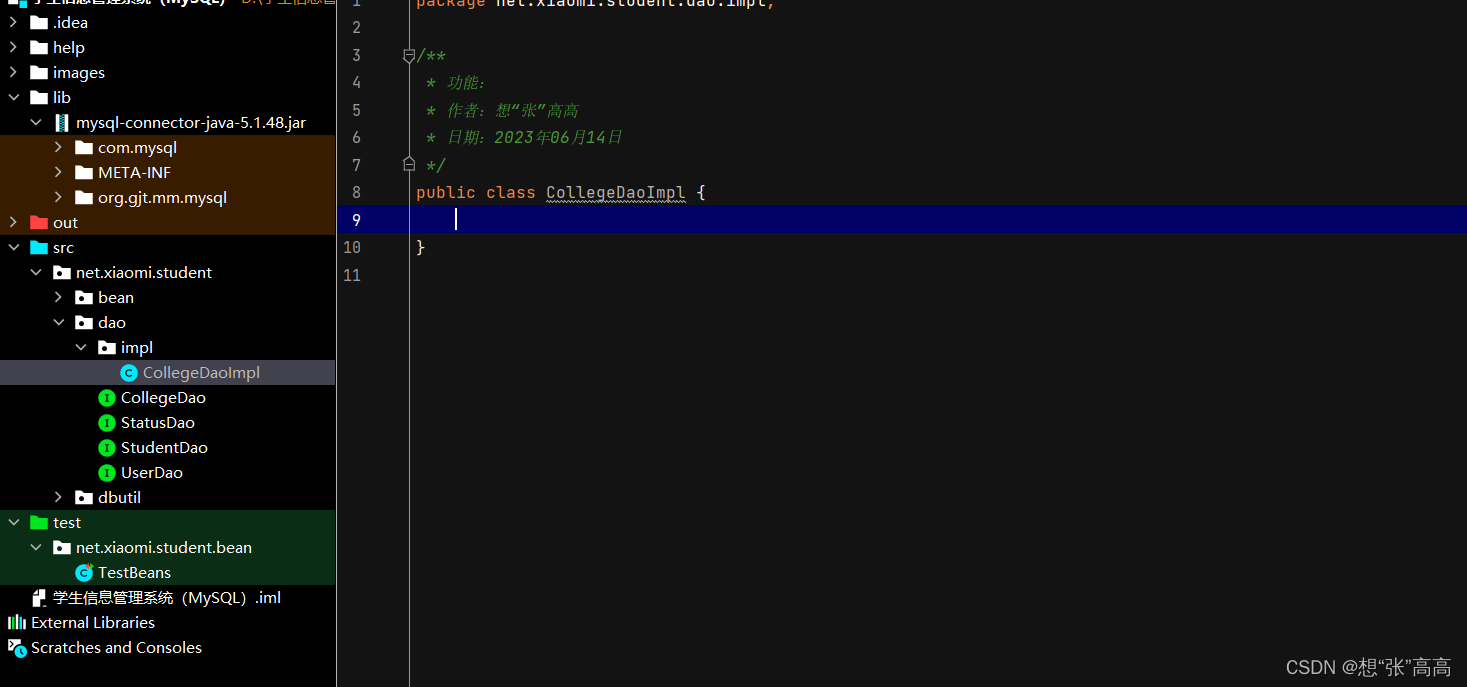Click the lib folder icon
This screenshot has height=687, width=1467.
[x=39, y=97]
